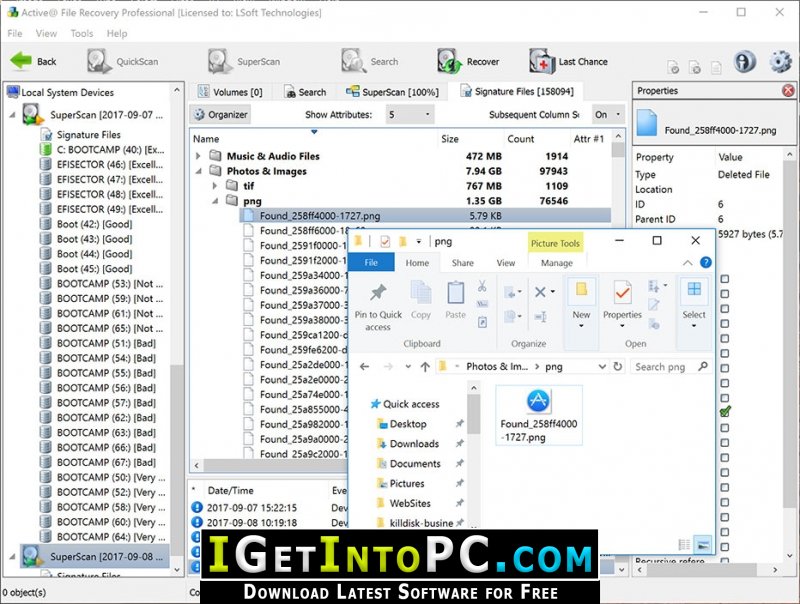Open Downloads in Quick access
800x604 pixels.
(414, 444)
